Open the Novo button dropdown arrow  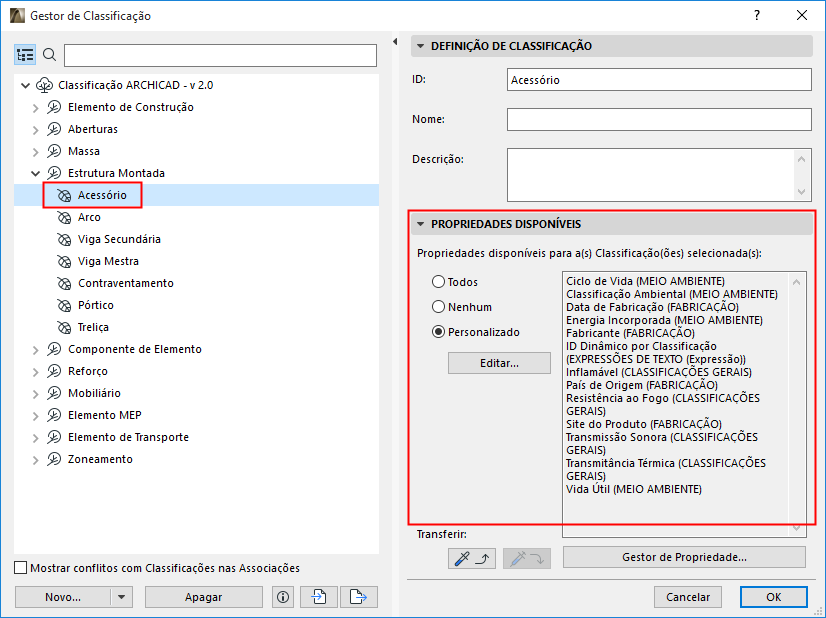pos(122,597)
